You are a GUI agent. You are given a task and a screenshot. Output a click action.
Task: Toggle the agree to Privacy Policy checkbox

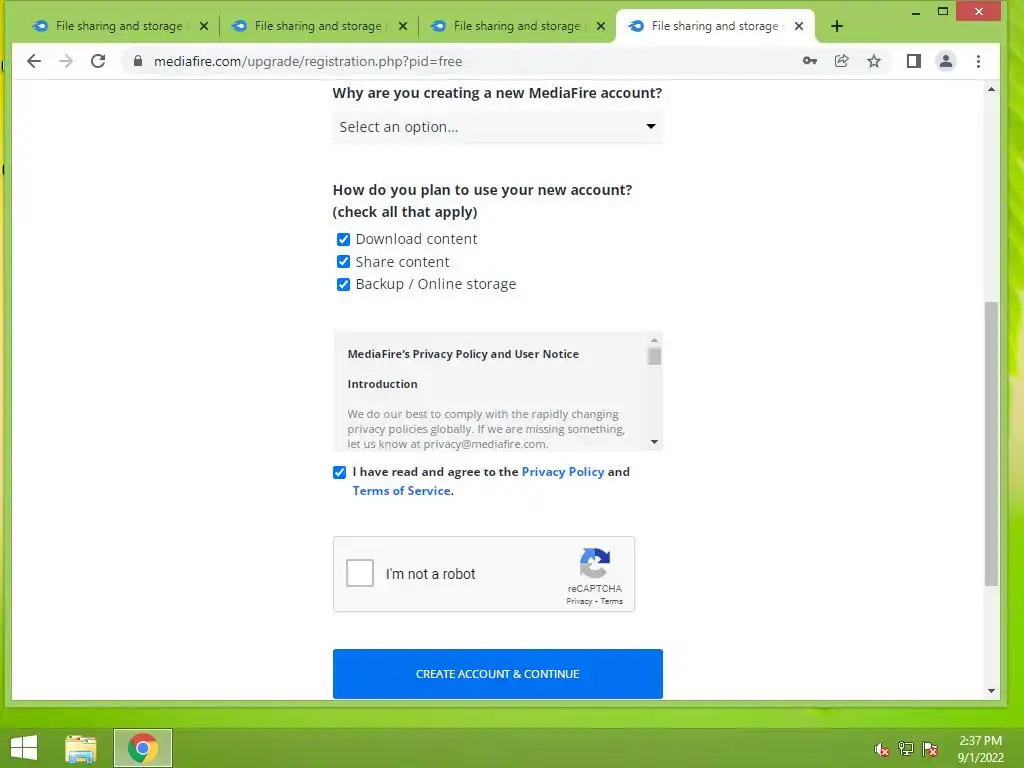coord(340,473)
